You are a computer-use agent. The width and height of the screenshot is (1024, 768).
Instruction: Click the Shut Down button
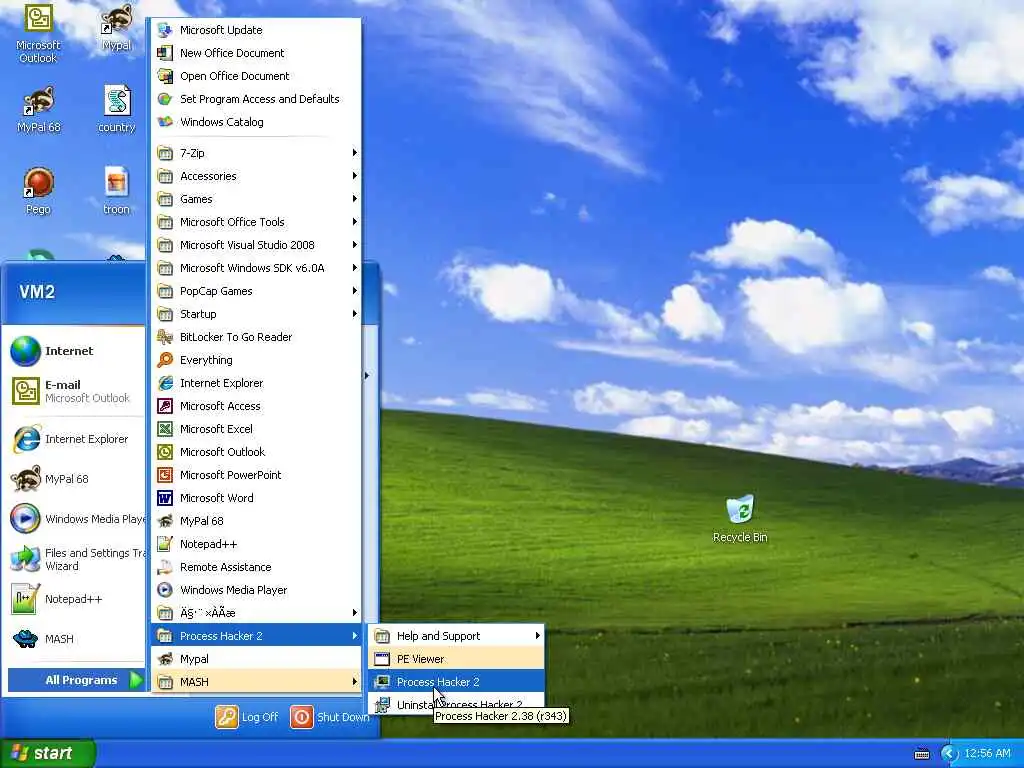[330, 716]
